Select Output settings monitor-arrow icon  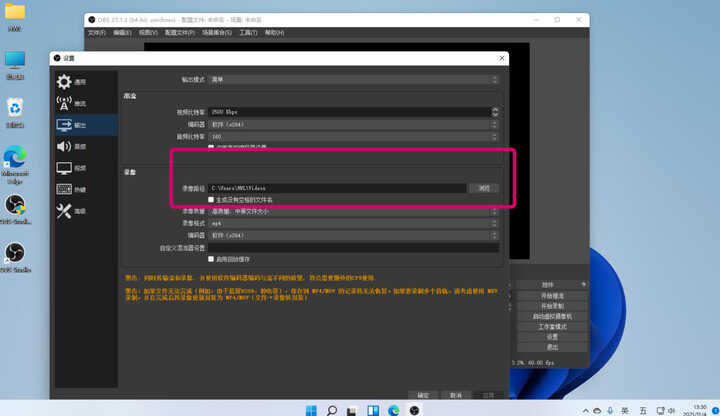(64, 125)
